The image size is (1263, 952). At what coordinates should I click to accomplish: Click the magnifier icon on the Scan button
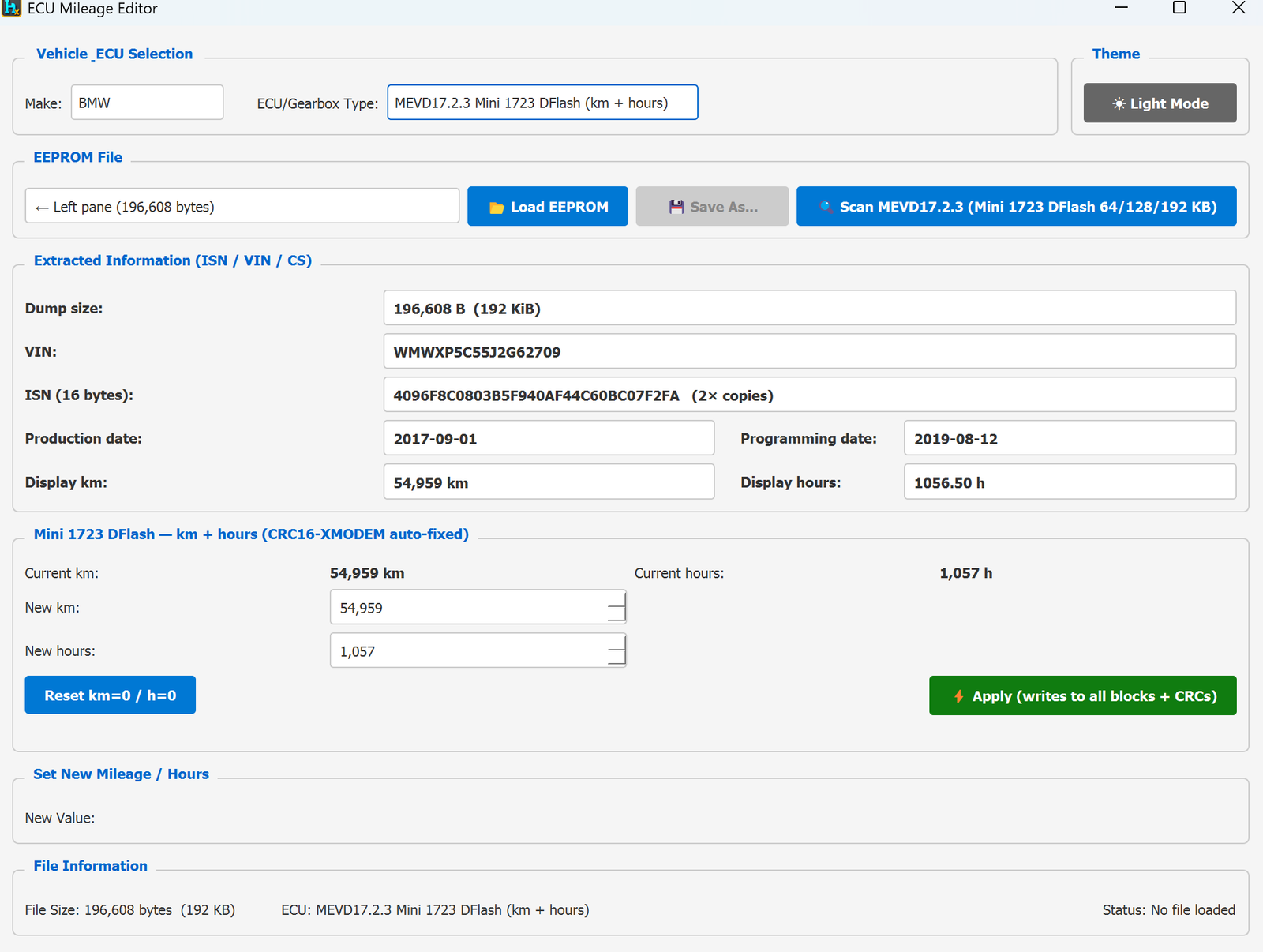click(826, 207)
